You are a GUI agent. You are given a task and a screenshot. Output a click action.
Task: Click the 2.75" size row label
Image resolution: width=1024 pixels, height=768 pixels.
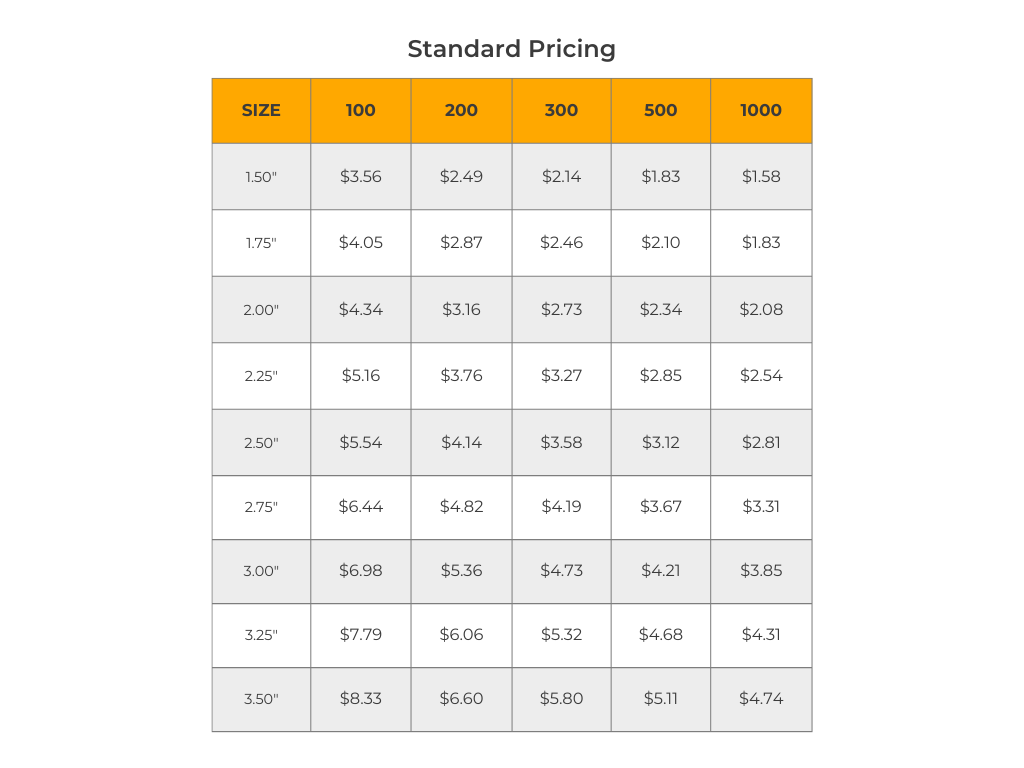point(261,507)
